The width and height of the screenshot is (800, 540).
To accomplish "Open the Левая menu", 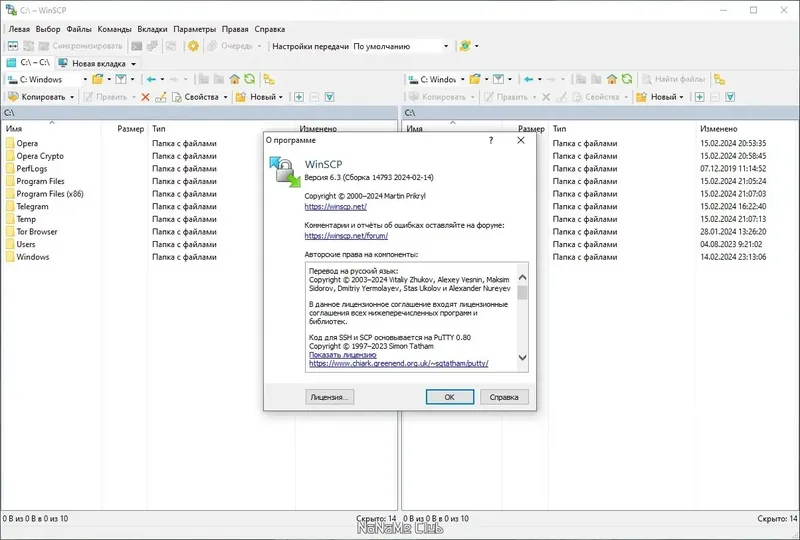I will point(19,29).
